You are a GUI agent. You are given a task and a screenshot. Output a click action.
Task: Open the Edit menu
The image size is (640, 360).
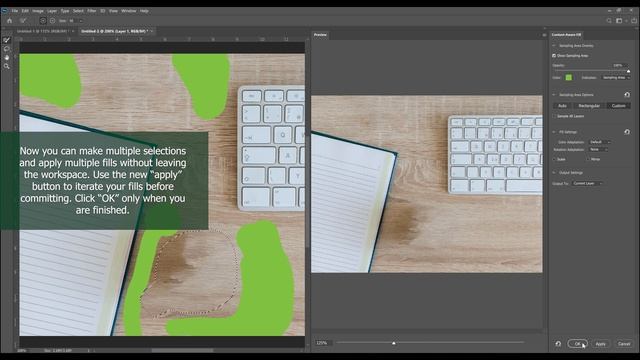point(25,11)
